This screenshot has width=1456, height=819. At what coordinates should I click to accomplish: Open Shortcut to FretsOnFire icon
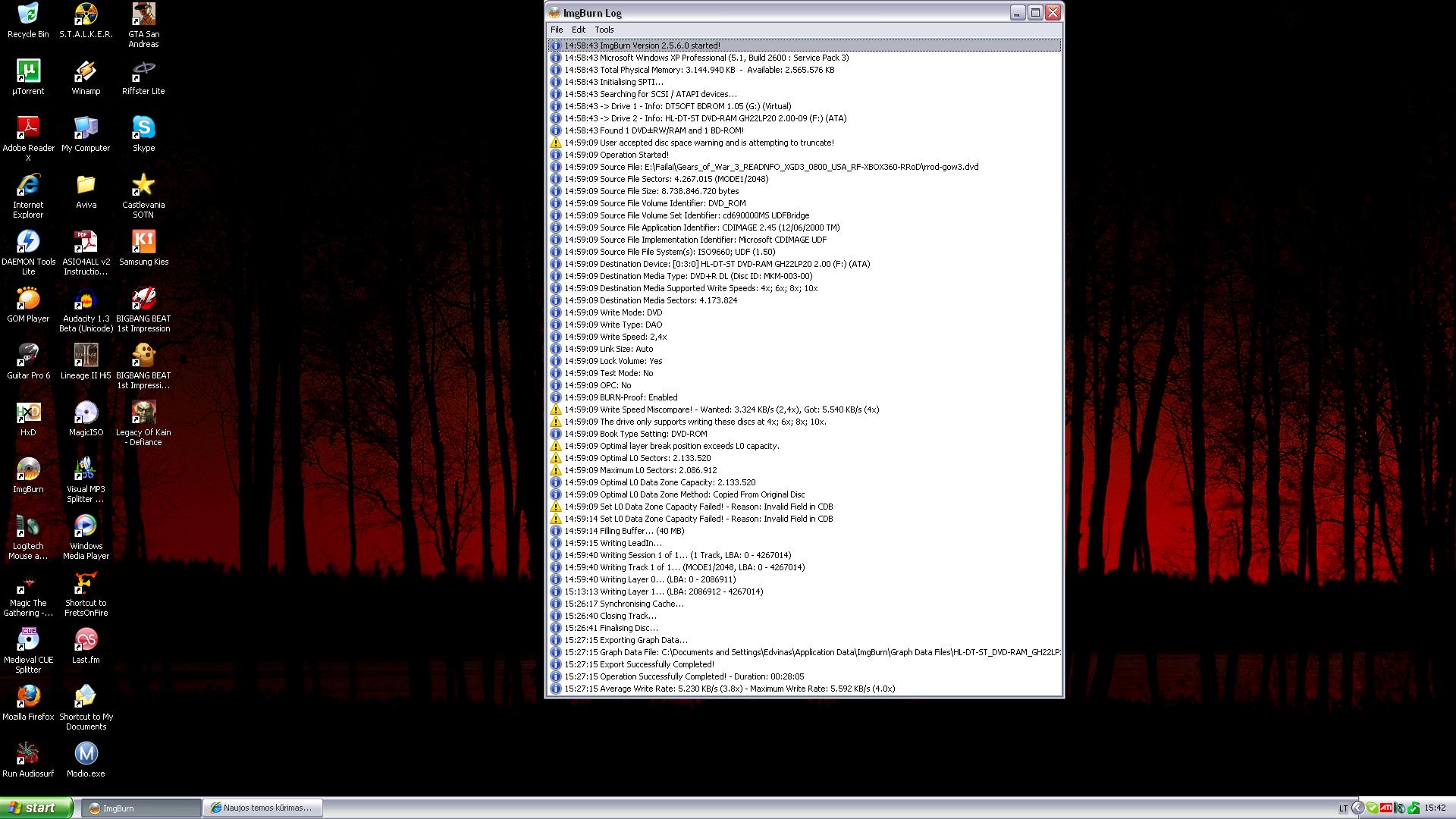coord(86,594)
